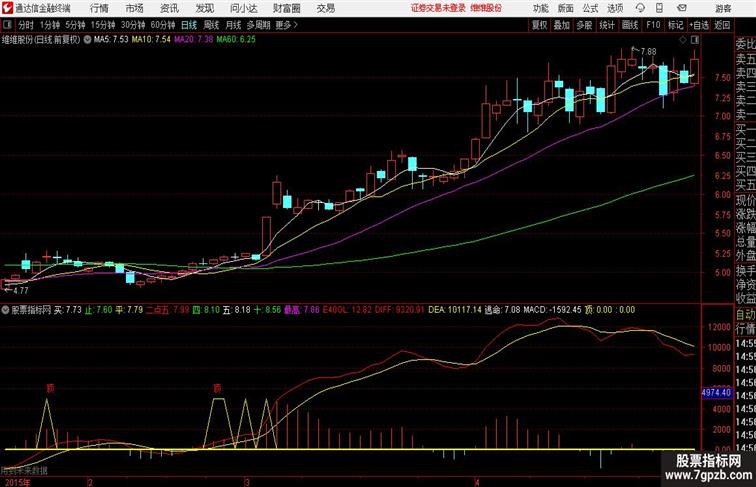Click the MA20: 7.38 value

coord(193,40)
